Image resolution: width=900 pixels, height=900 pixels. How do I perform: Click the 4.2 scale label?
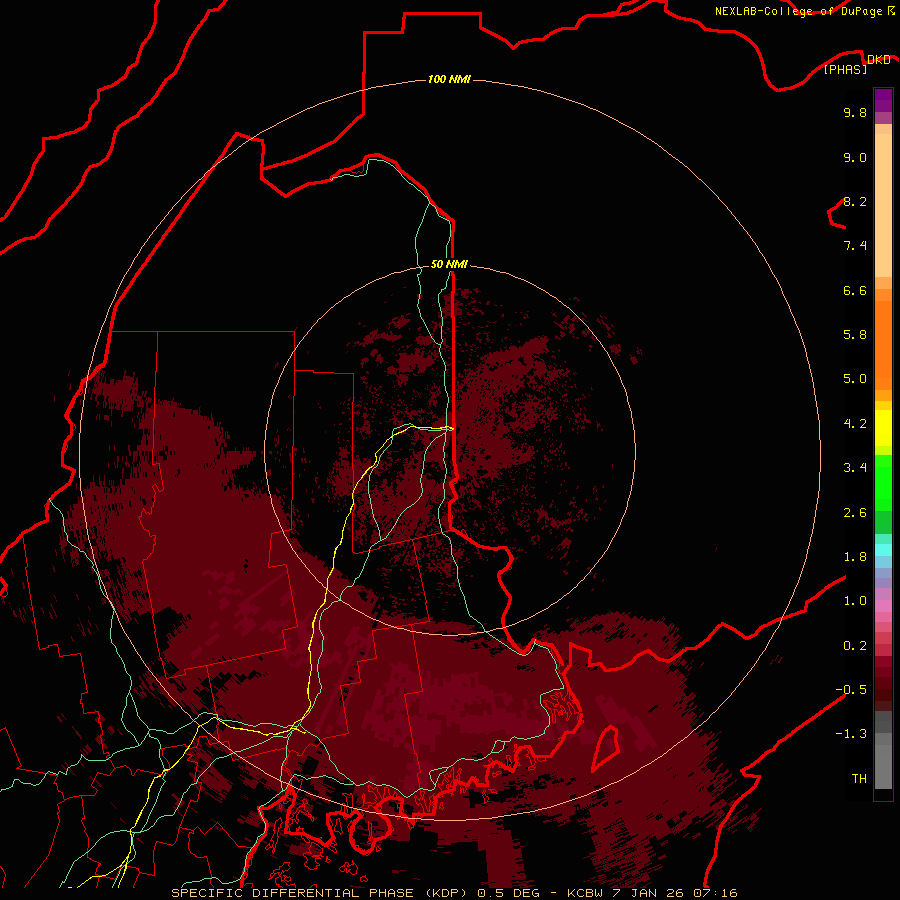tap(855, 424)
